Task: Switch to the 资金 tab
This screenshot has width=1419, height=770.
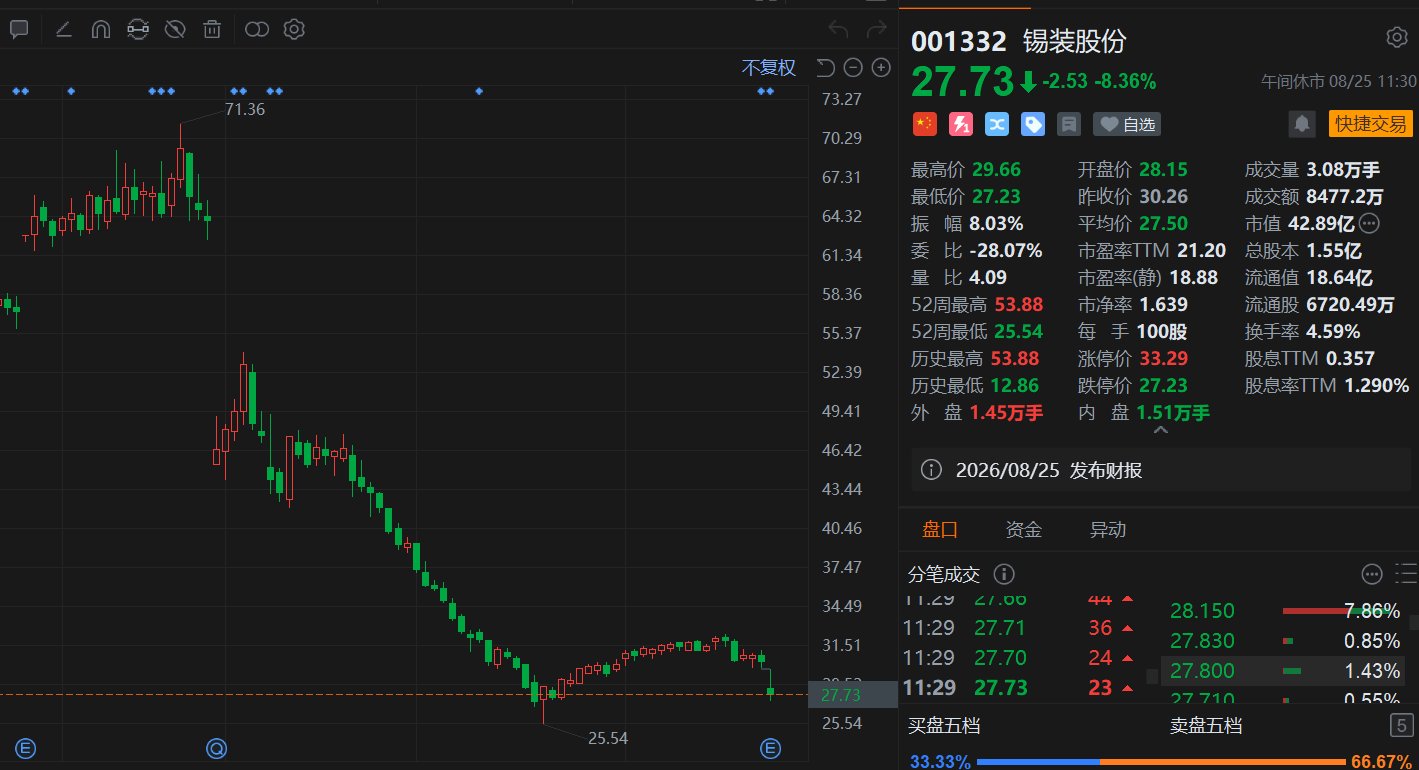Action: (1023, 530)
